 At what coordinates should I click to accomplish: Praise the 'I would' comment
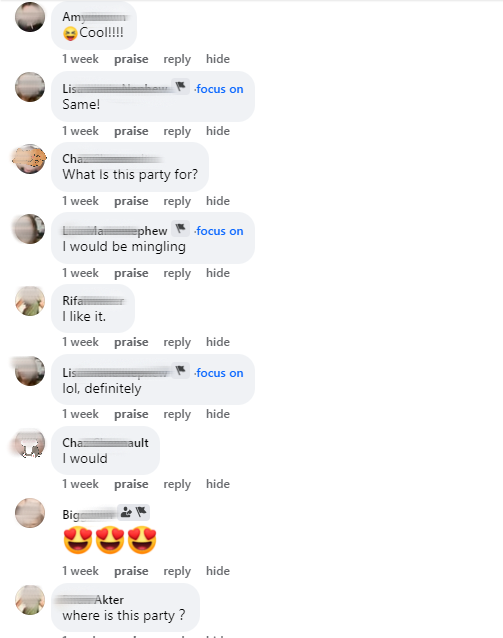tap(131, 484)
